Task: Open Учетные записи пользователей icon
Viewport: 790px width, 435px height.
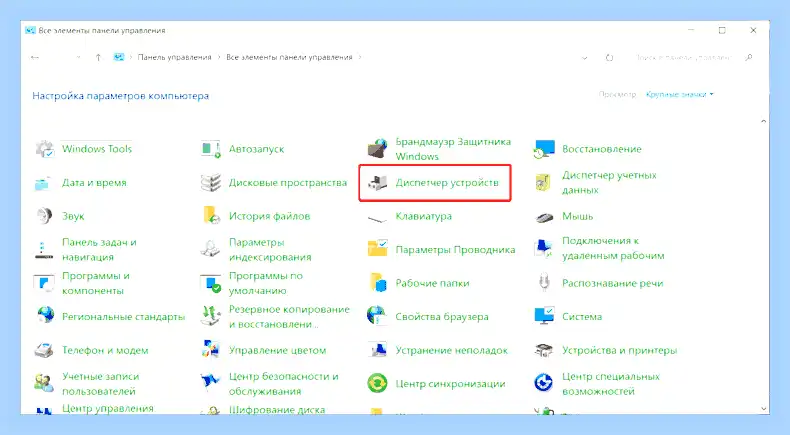Action: 44,384
